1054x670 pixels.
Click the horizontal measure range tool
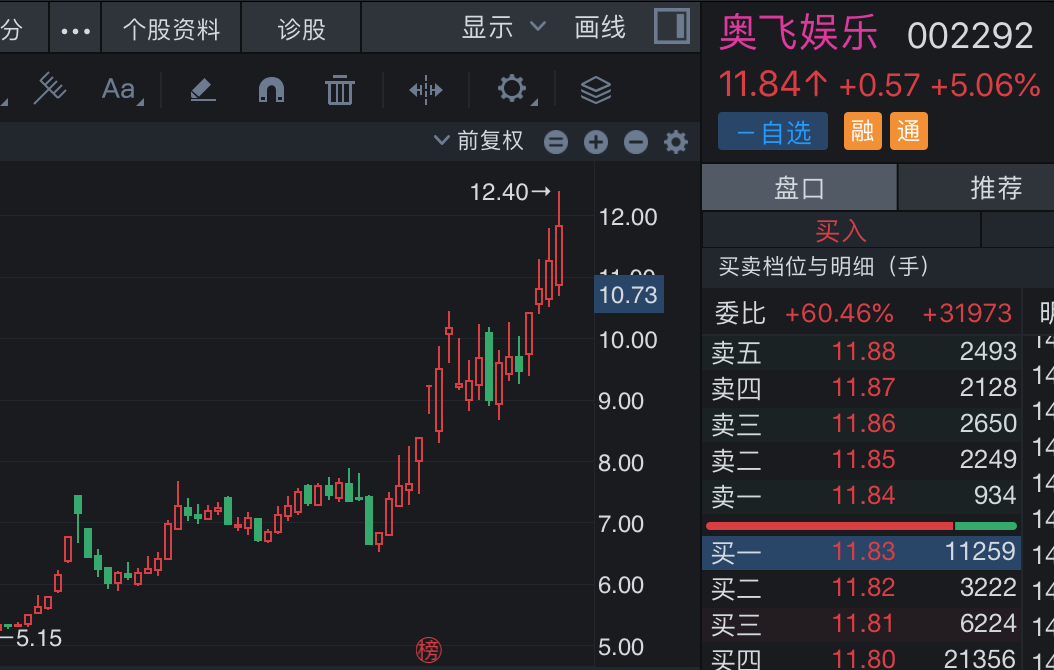(x=426, y=90)
